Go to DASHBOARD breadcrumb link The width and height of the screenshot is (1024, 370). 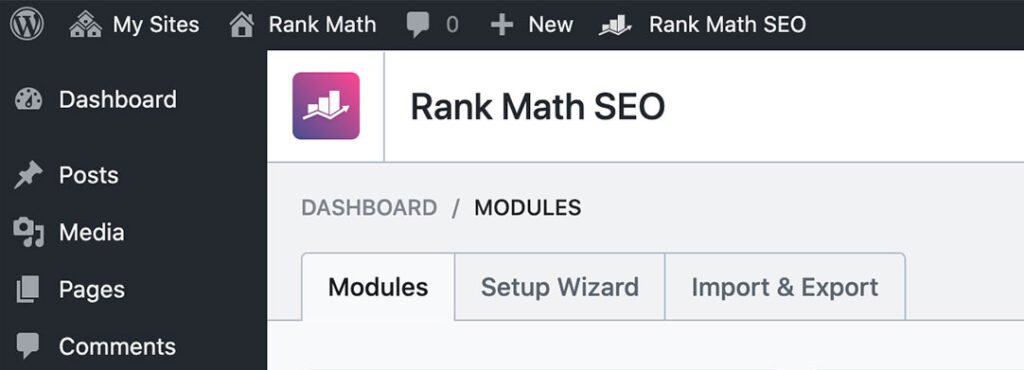[x=369, y=208]
